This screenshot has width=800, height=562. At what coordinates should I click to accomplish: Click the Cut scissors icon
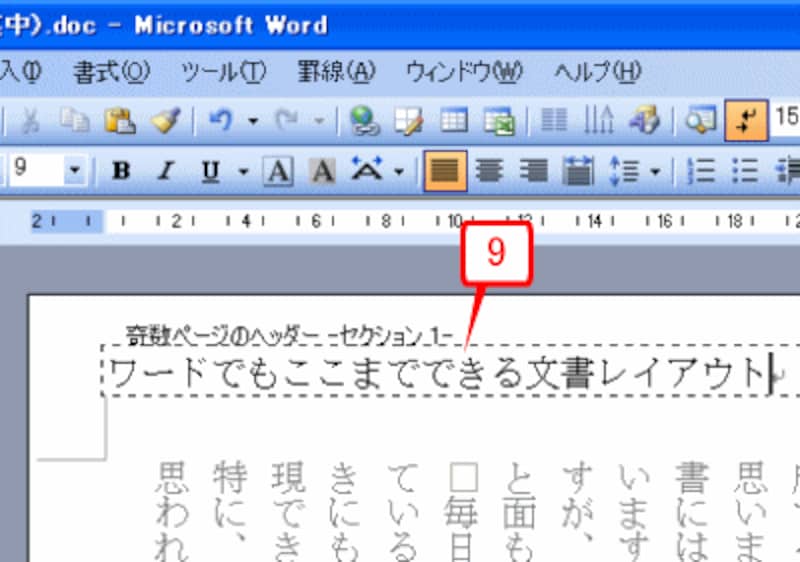[x=31, y=121]
